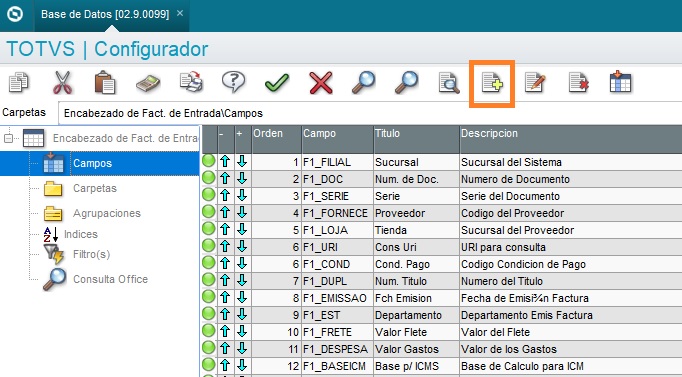Select the Departamento title cell
Image resolution: width=682 pixels, height=377 pixels.
416,315
